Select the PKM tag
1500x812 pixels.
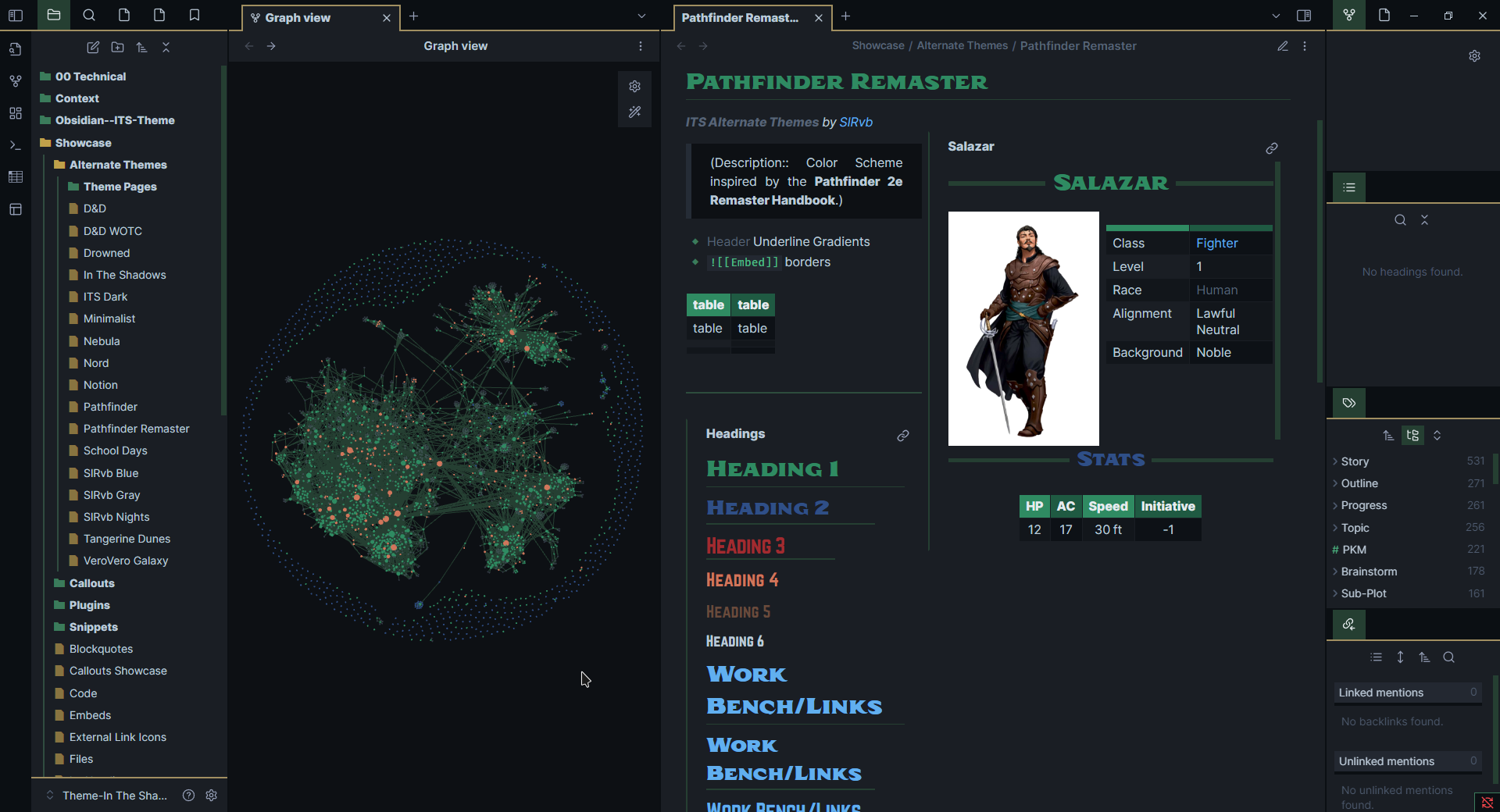(1354, 550)
